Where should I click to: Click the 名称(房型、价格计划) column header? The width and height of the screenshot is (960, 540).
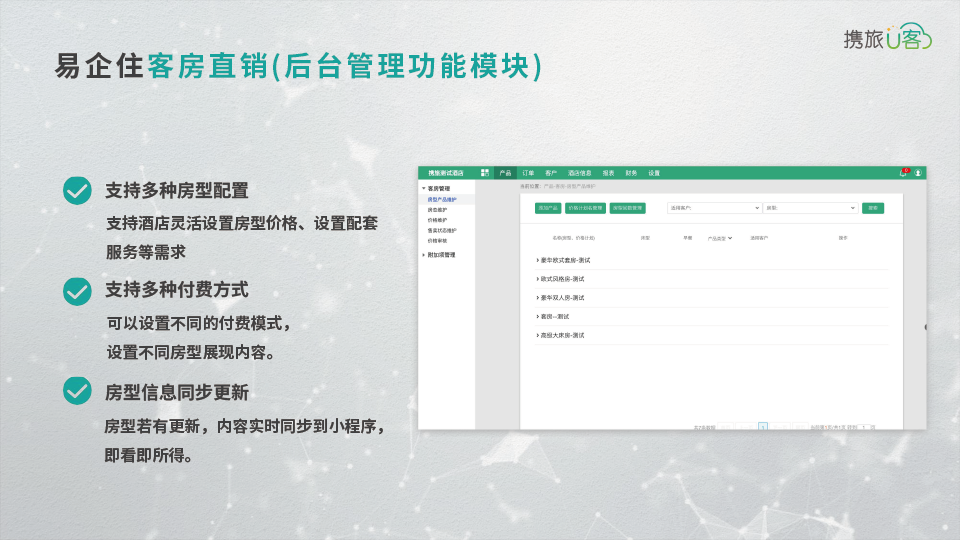tap(574, 238)
